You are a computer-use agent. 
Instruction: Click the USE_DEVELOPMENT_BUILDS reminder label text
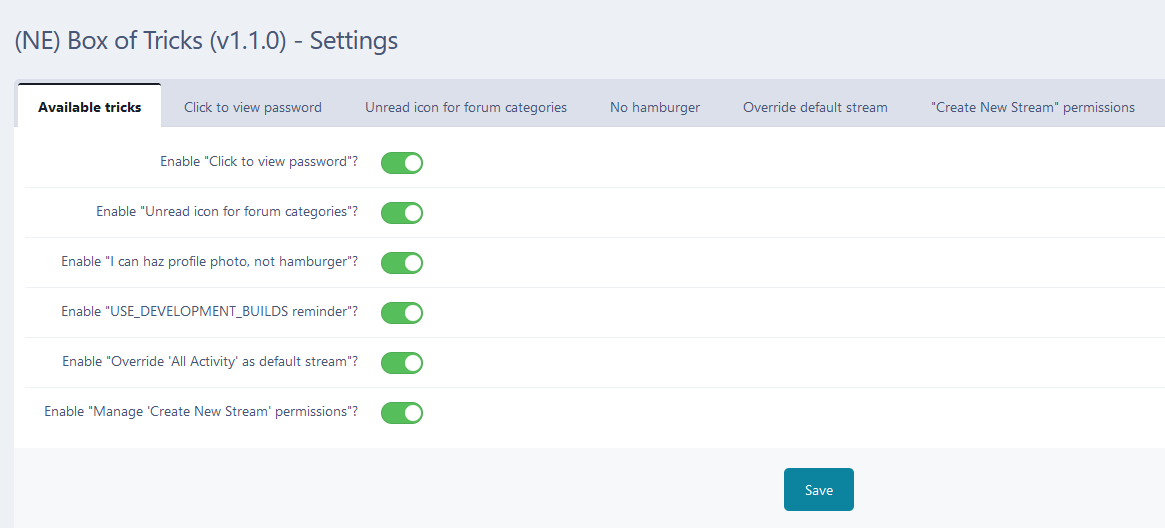(x=210, y=312)
